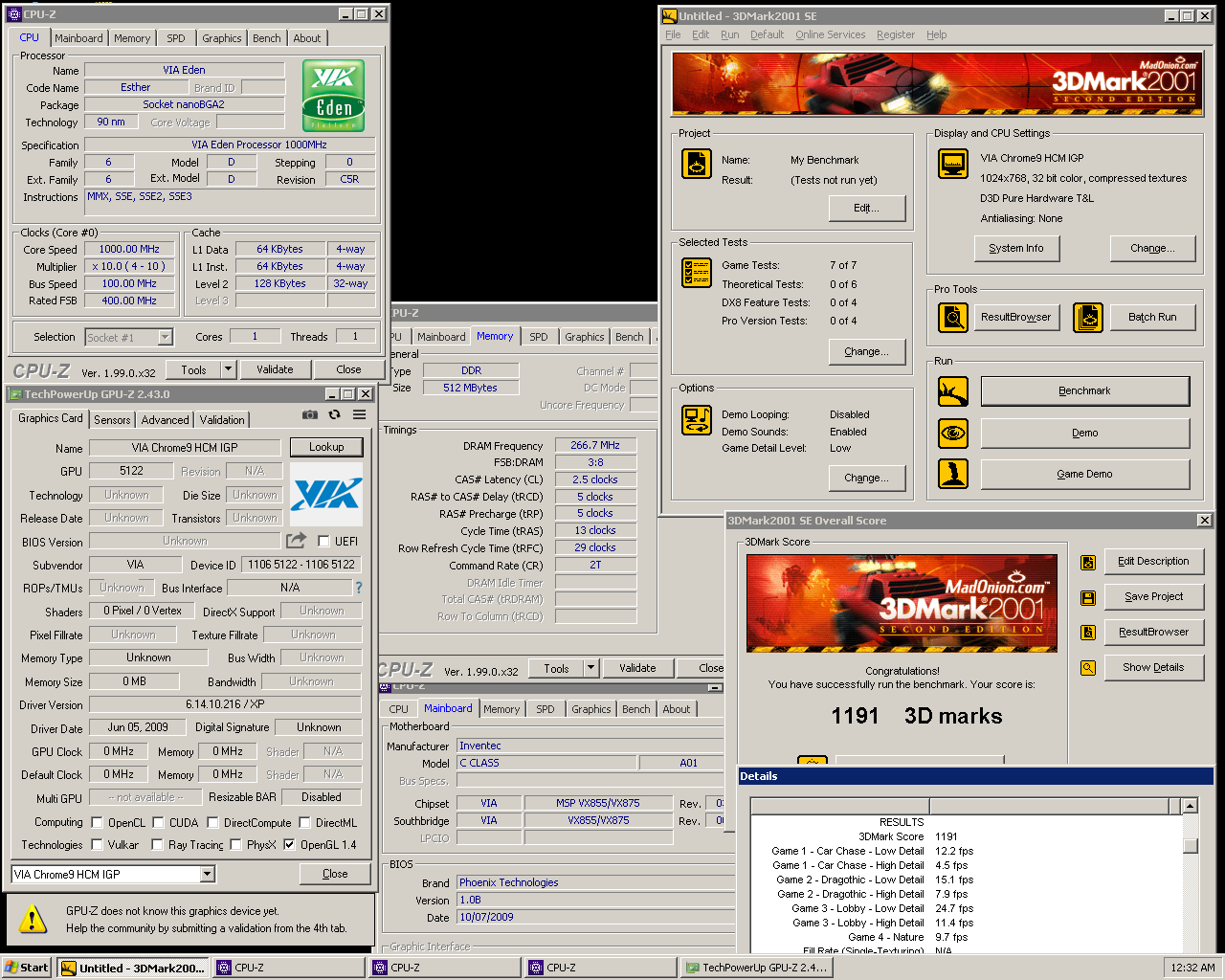
Task: Toggle the DirectML checkbox
Action: 304,822
